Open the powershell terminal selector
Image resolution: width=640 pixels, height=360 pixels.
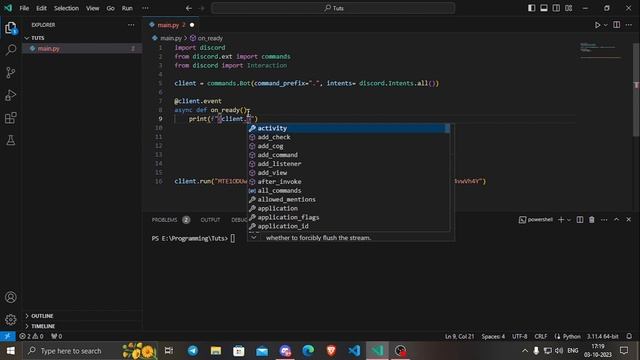coord(536,220)
